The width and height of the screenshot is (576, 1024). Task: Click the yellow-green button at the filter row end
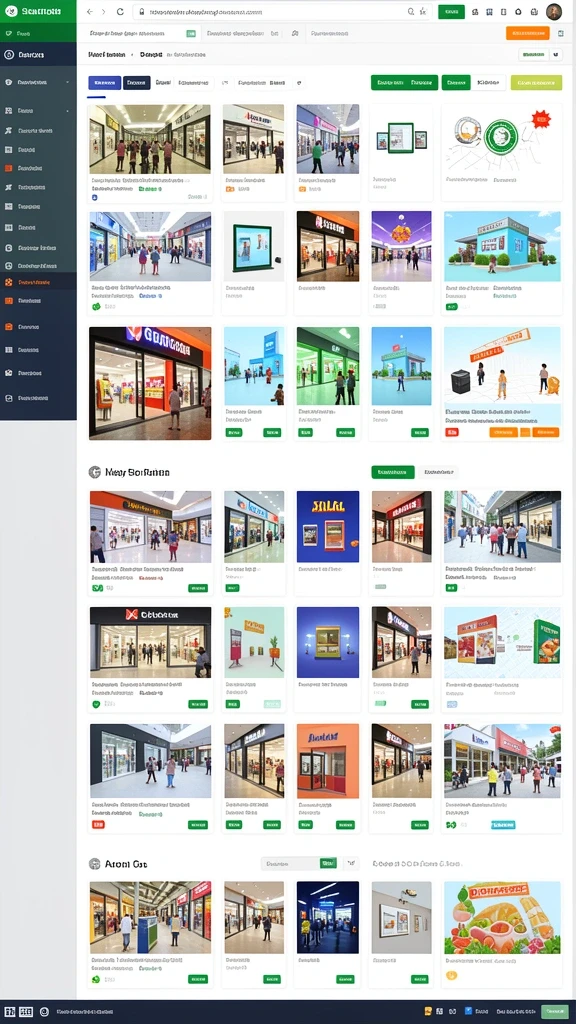tap(536, 82)
